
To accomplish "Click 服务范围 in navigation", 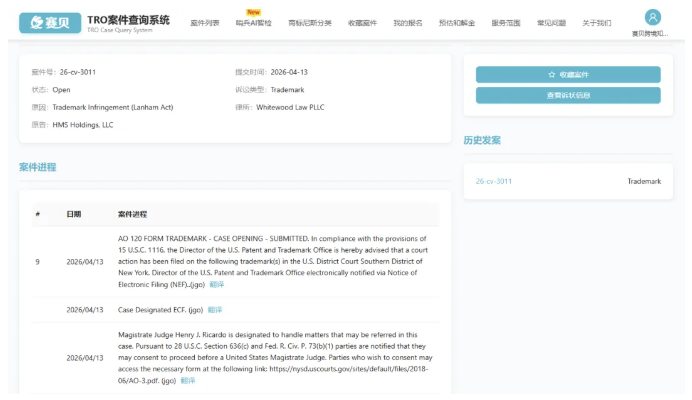I will (x=505, y=22).
